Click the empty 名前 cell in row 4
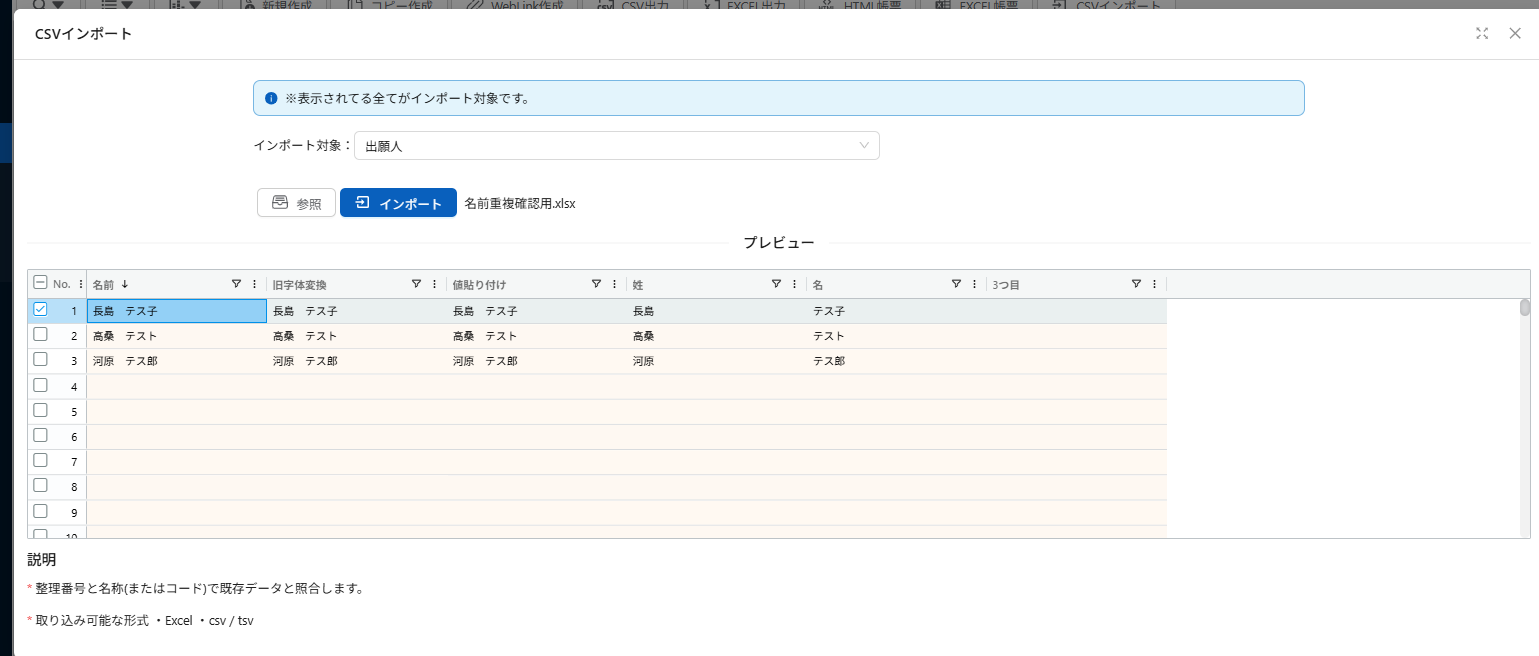The height and width of the screenshot is (656, 1539). [x=177, y=386]
